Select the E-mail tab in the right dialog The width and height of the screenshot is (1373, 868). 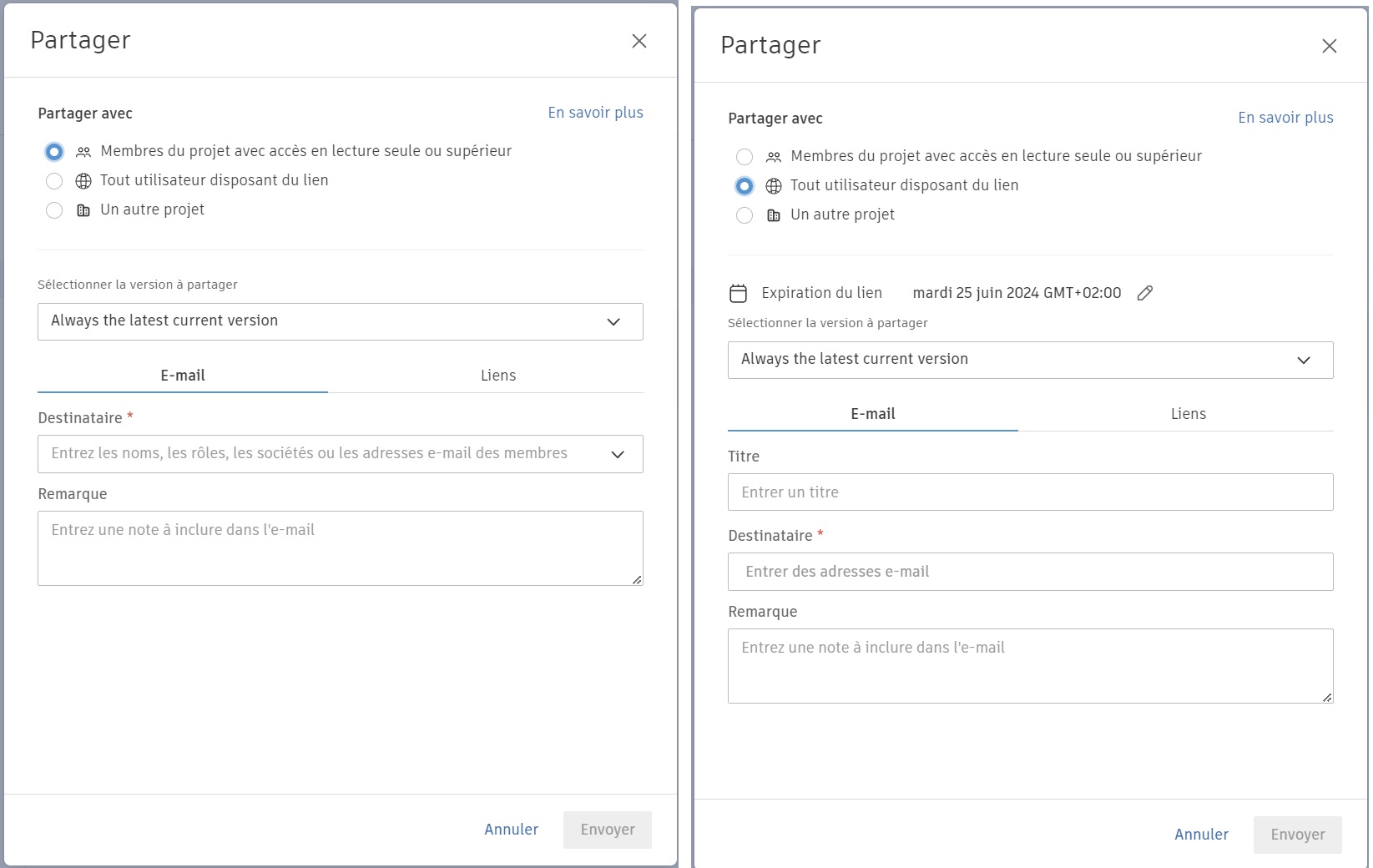click(871, 413)
